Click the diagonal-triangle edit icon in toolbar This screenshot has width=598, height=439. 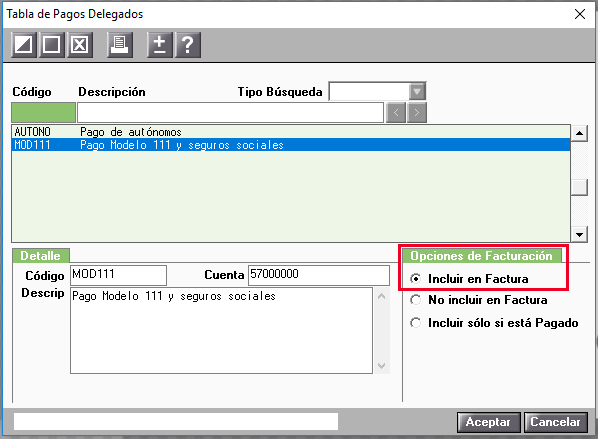pyautogui.click(x=24, y=45)
